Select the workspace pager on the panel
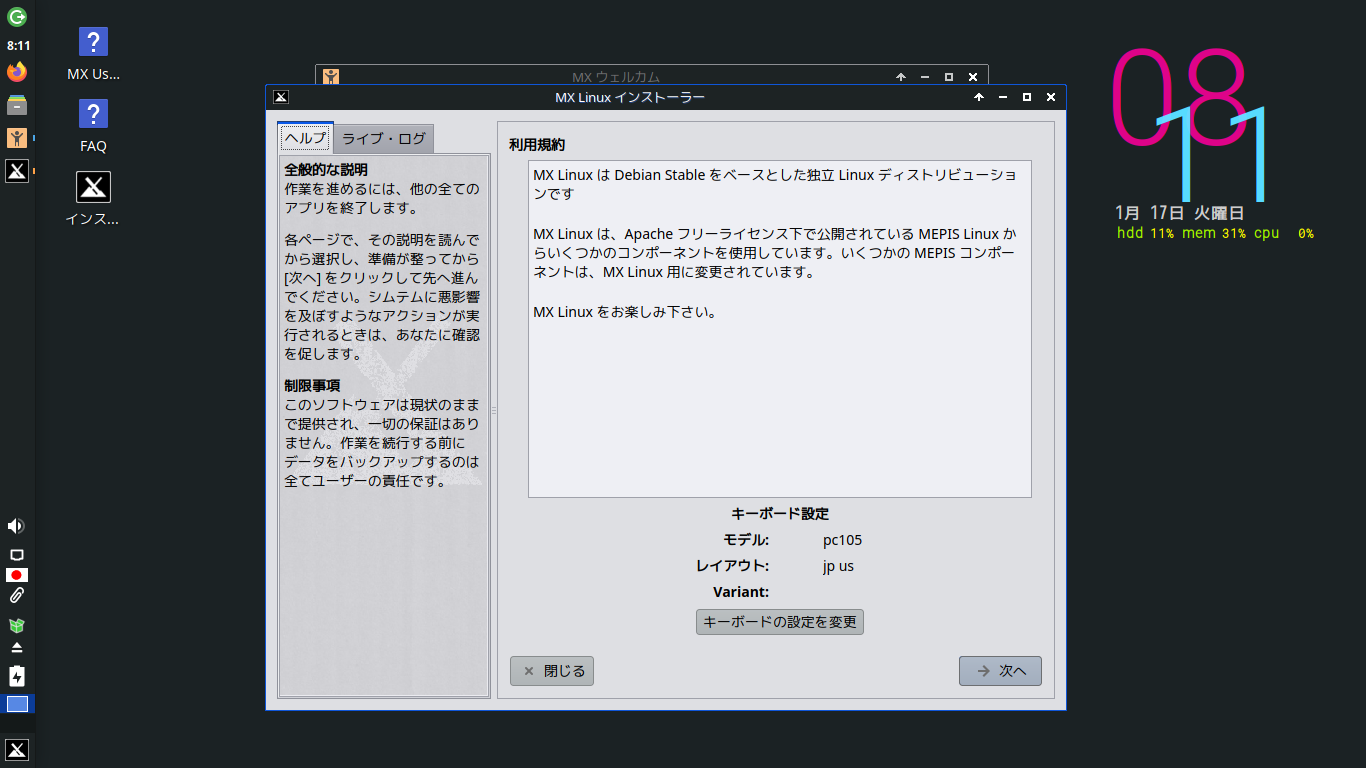Viewport: 1366px width, 768px height. tap(17, 704)
